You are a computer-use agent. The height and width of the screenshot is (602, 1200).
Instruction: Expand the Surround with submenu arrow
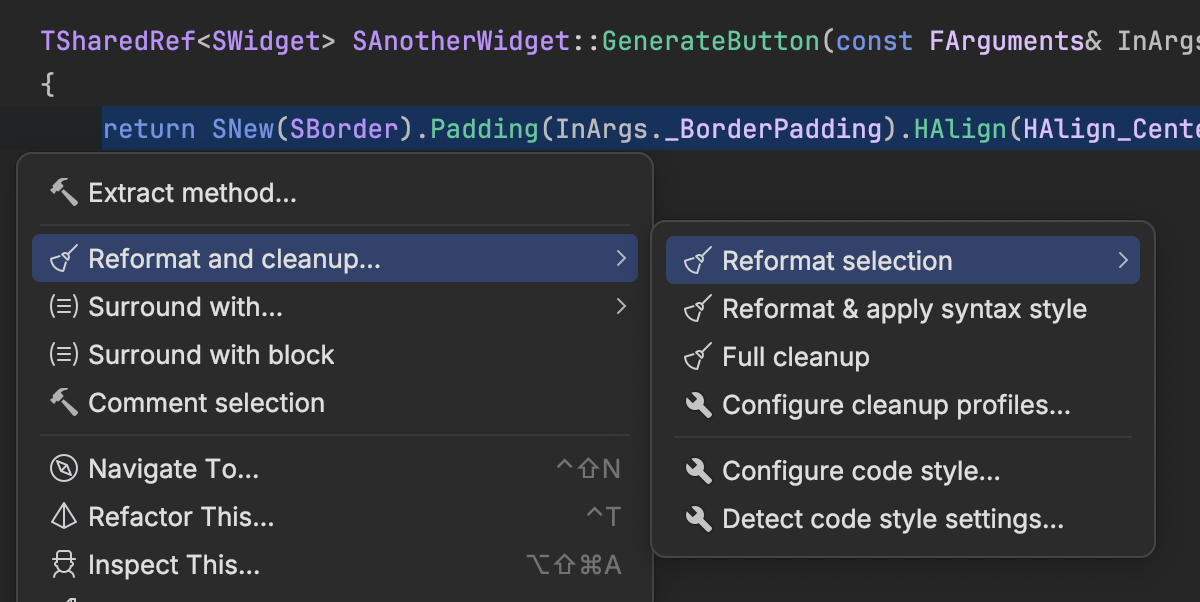point(621,307)
